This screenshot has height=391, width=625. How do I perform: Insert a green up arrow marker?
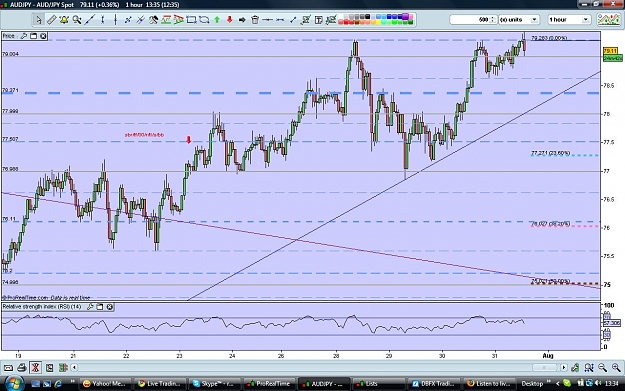217,20
